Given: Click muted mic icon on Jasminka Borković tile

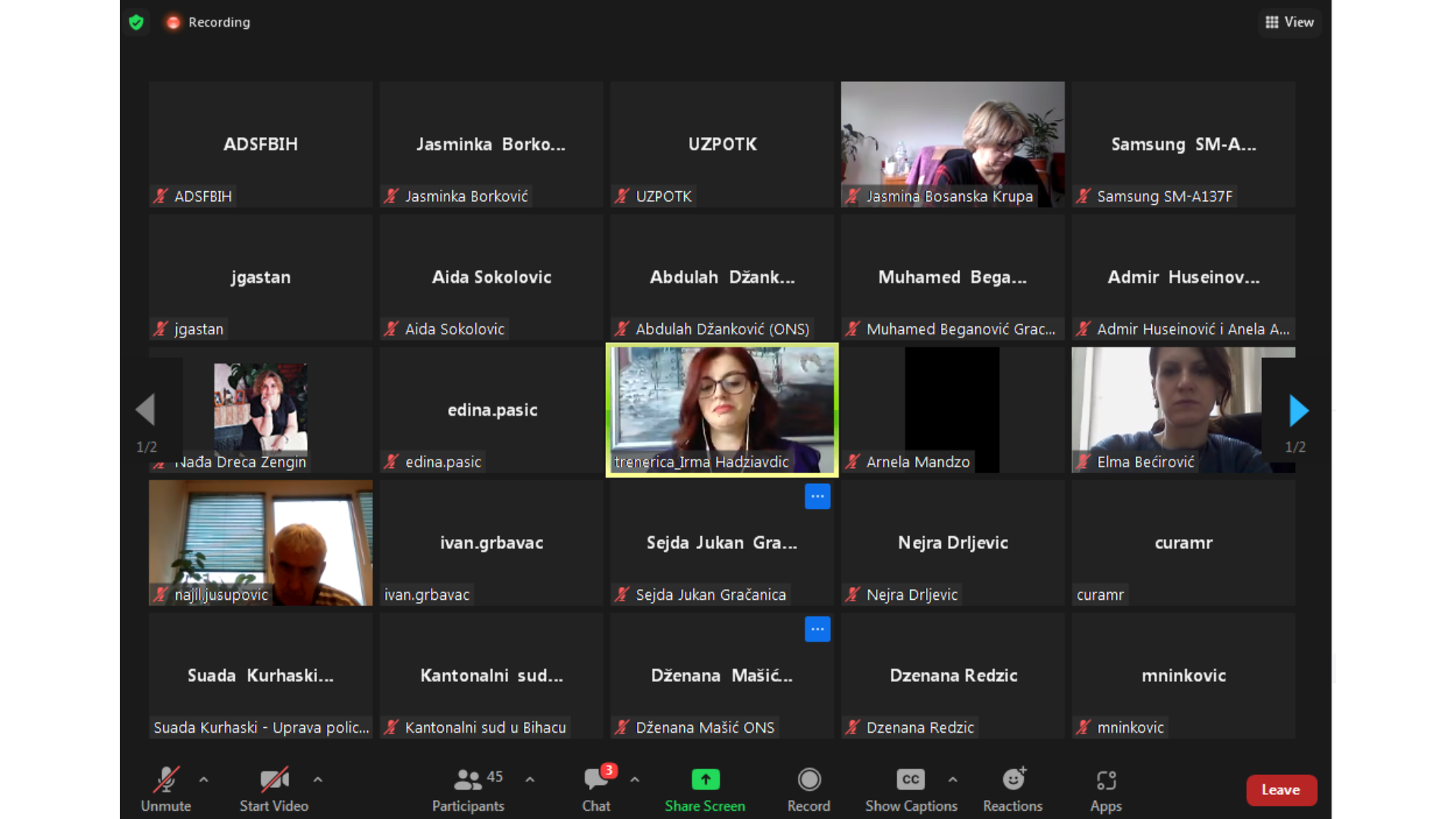Looking at the screenshot, I should pos(391,196).
